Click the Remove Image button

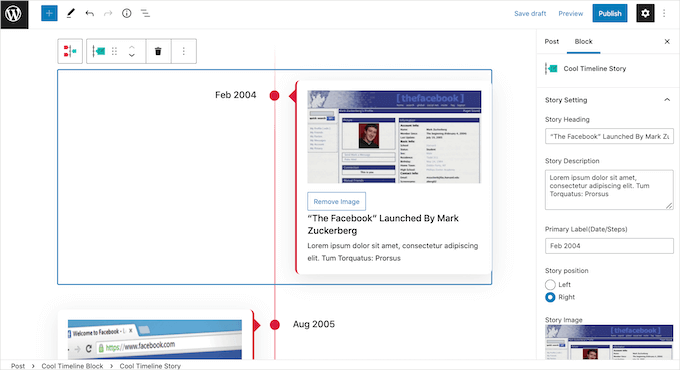(337, 201)
